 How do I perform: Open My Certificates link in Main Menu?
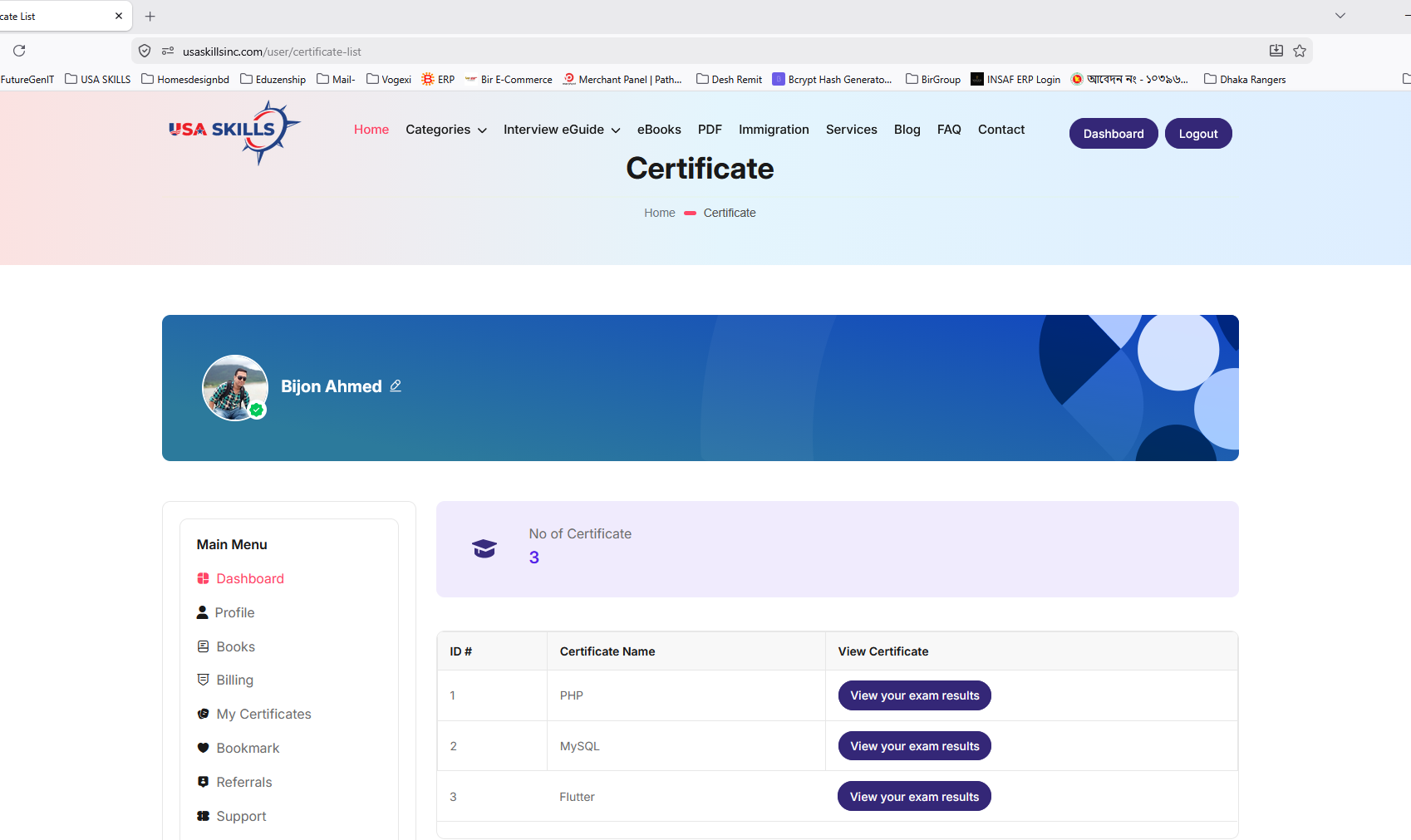coord(264,714)
